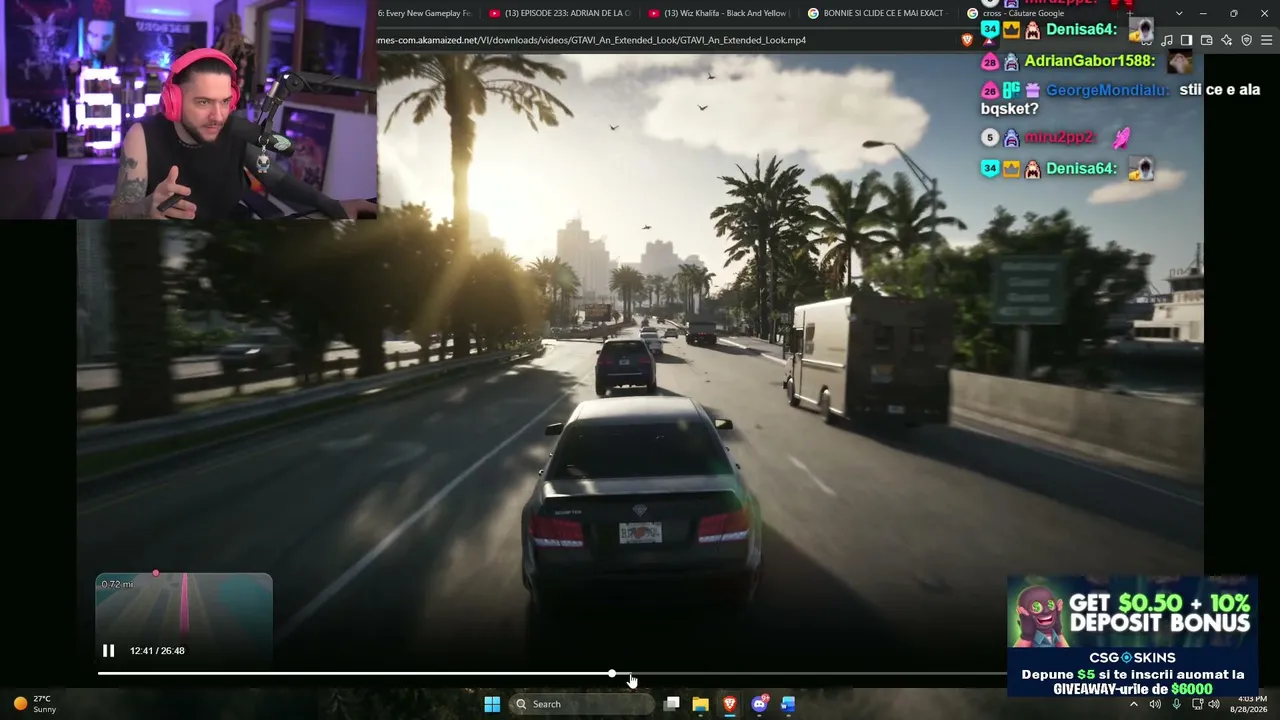The width and height of the screenshot is (1280, 720).
Task: Open Brave Rewards triangle icon
Action: pyautogui.click(x=989, y=40)
